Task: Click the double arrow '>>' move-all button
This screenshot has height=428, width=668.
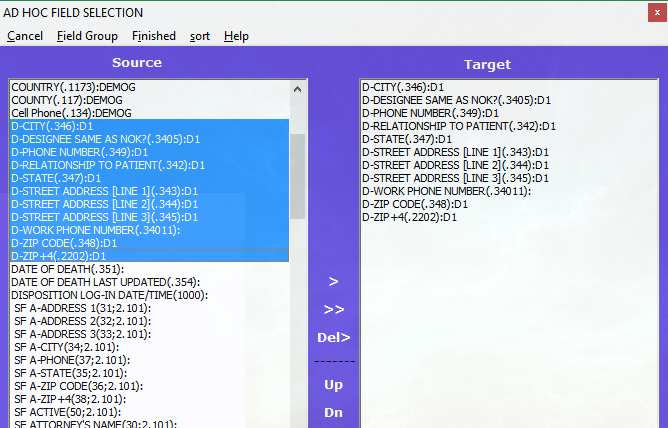Action: 333,309
